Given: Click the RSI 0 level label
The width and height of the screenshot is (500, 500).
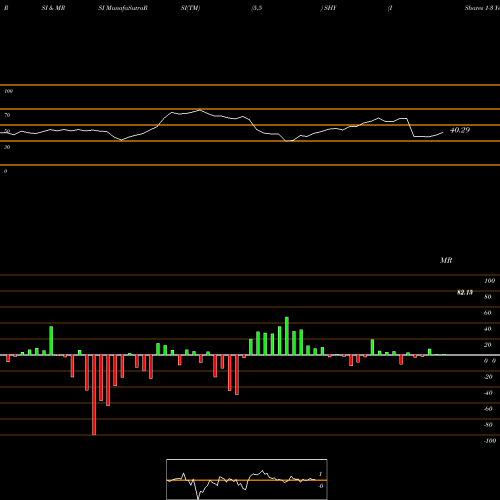Looking at the screenshot, I should (x=5, y=171).
